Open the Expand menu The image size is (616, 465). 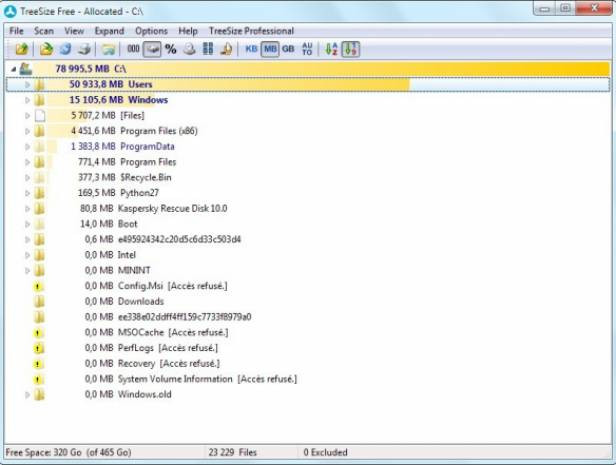[x=109, y=31]
